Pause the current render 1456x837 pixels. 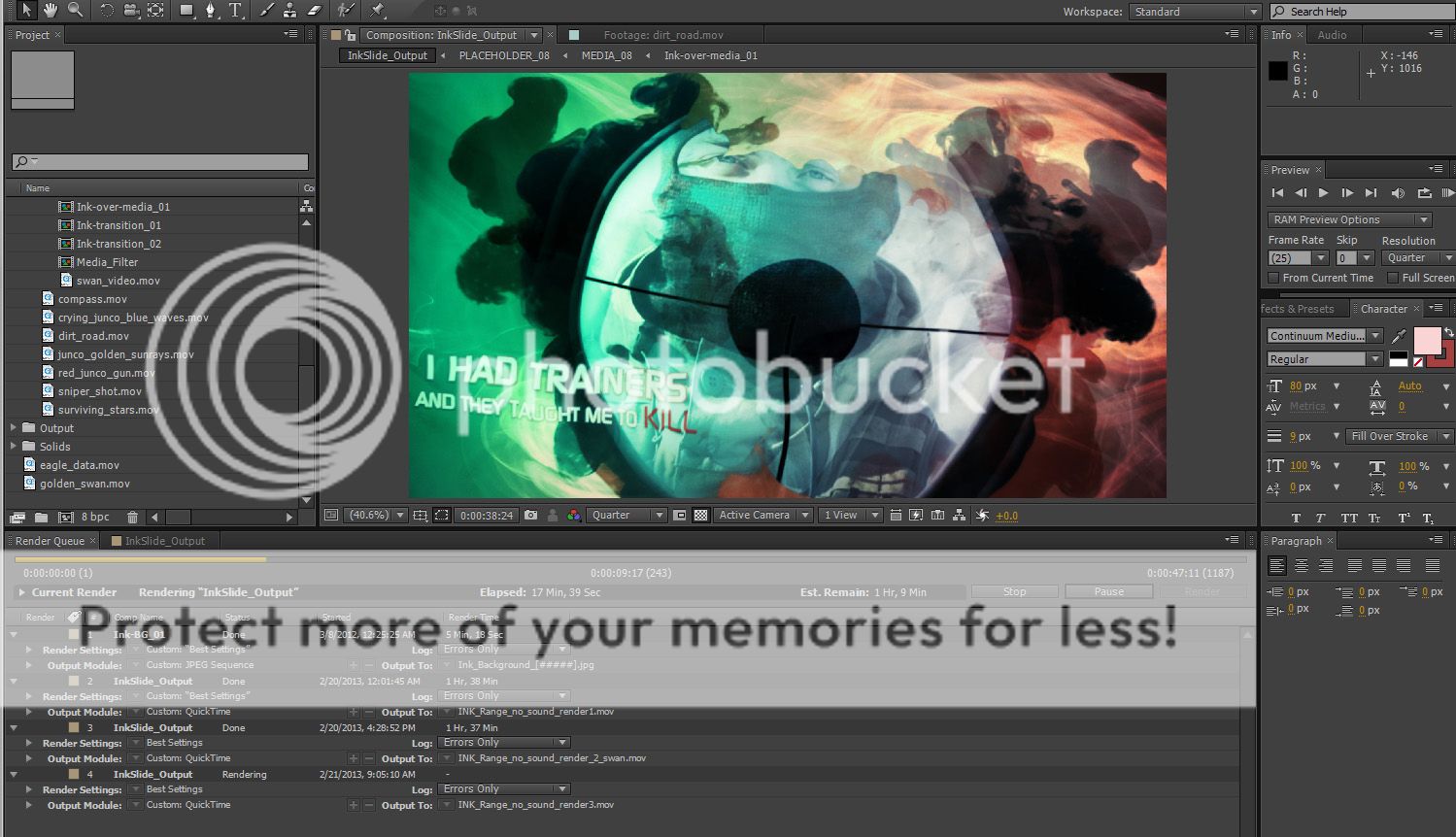1108,591
